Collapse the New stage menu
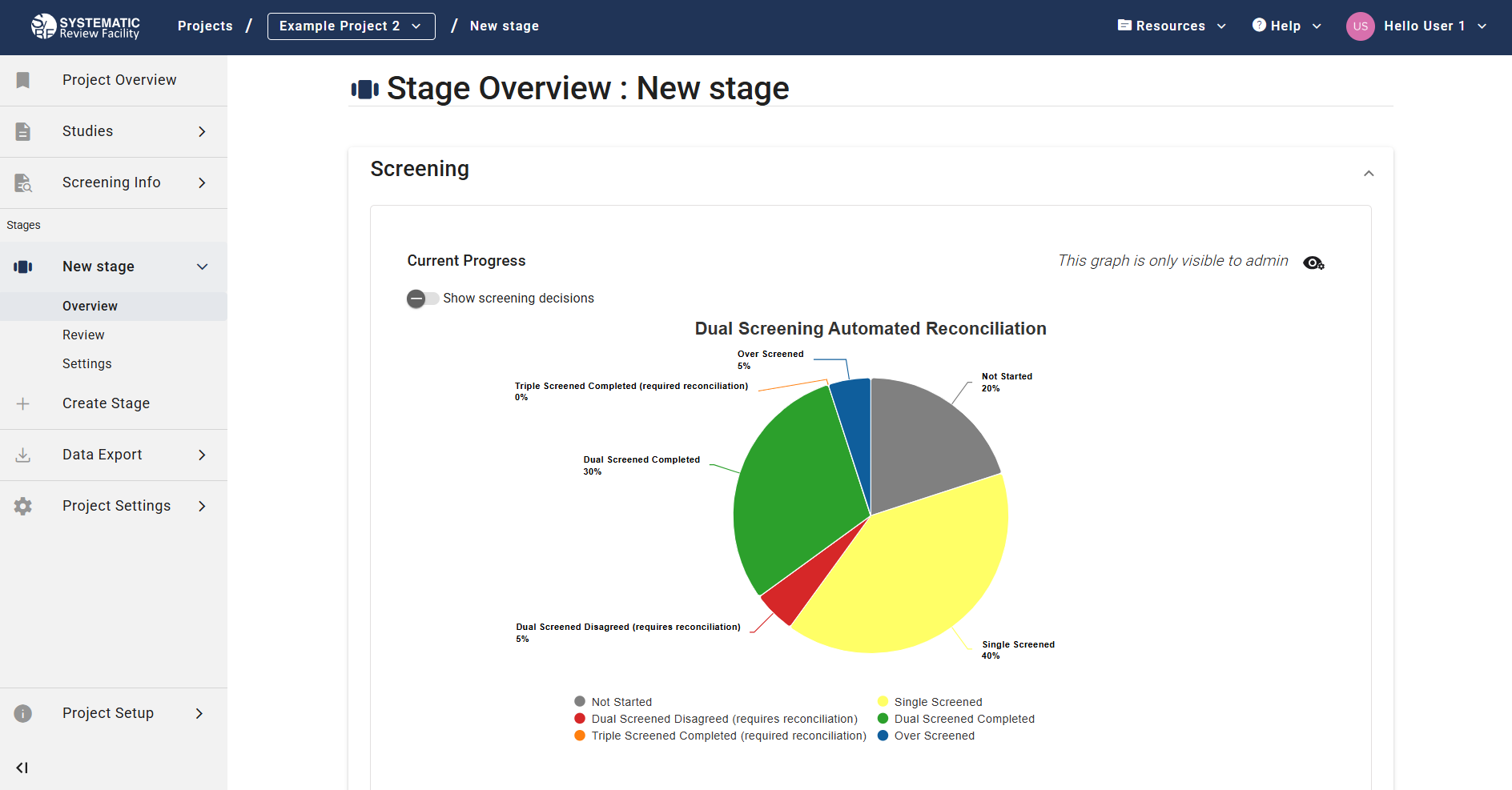 pyautogui.click(x=201, y=266)
